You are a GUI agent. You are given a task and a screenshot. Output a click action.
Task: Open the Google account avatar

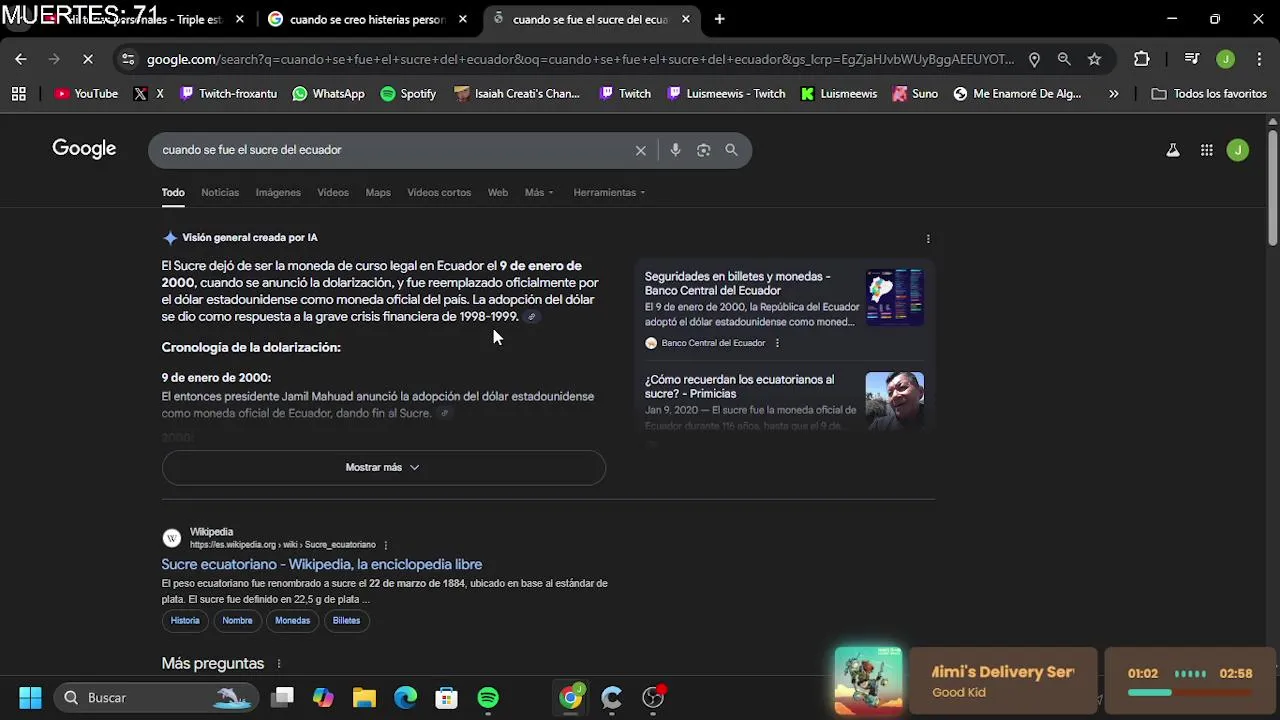click(1238, 150)
